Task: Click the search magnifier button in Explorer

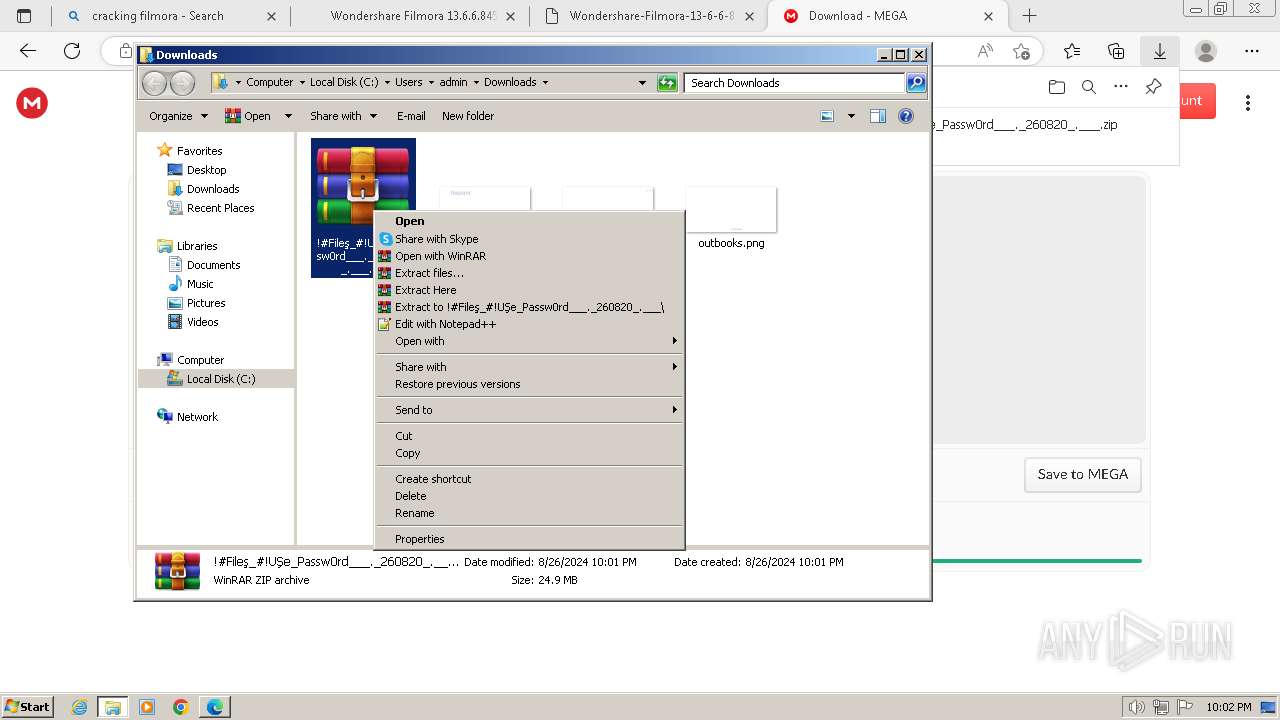Action: [916, 83]
